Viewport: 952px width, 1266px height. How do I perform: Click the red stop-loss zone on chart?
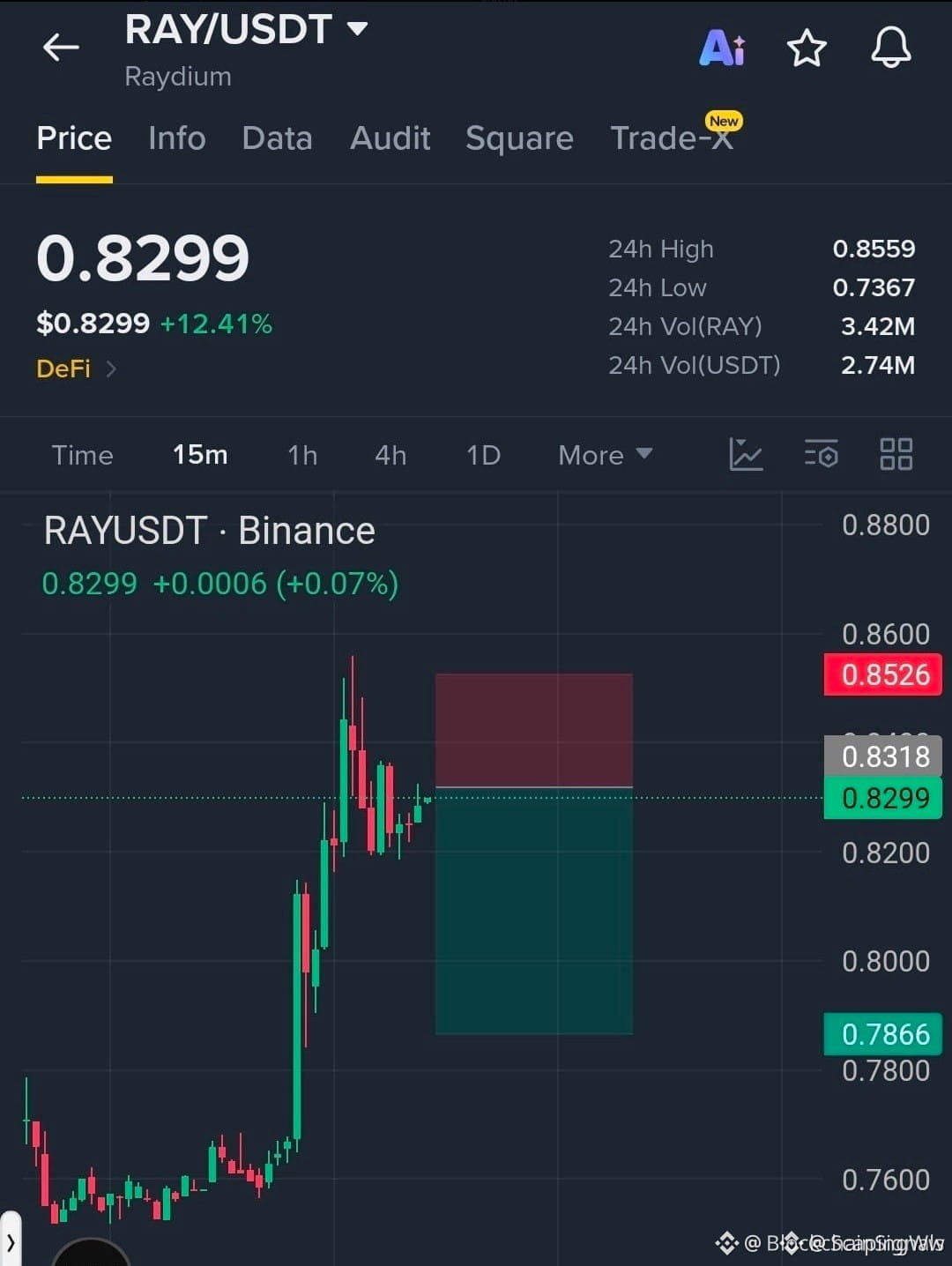[534, 730]
